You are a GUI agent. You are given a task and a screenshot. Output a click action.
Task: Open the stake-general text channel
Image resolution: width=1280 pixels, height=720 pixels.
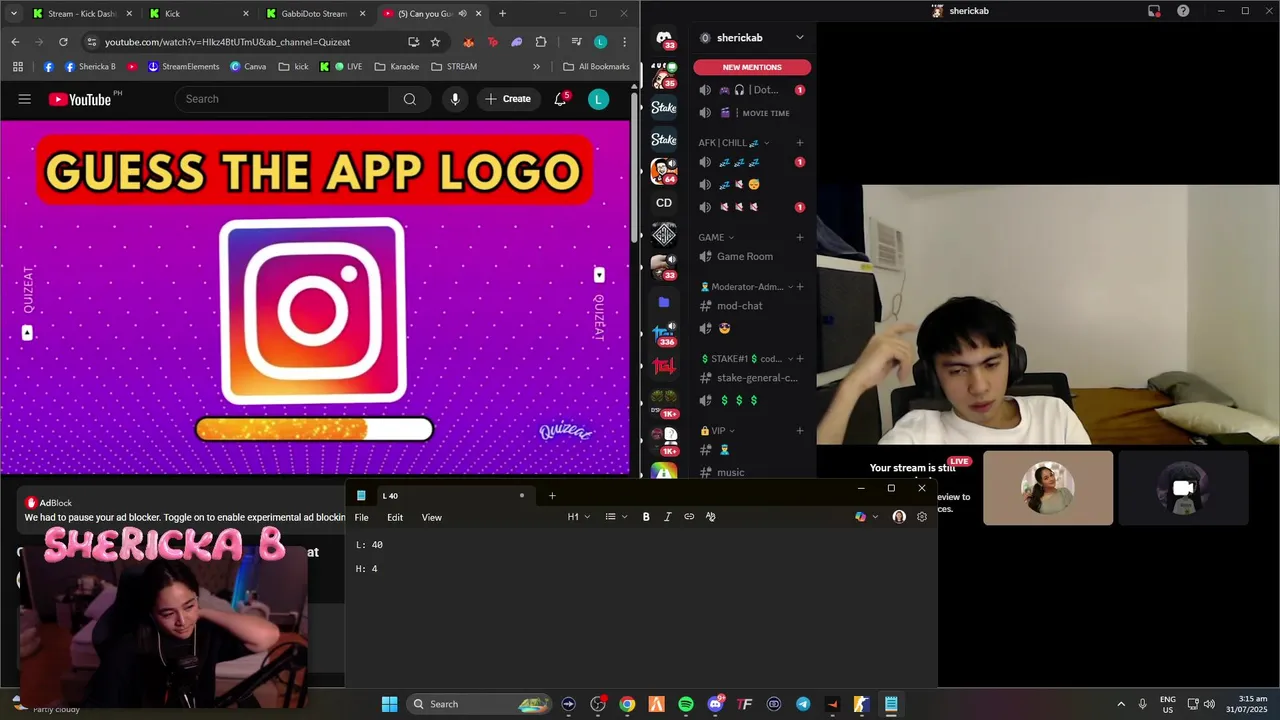[757, 378]
